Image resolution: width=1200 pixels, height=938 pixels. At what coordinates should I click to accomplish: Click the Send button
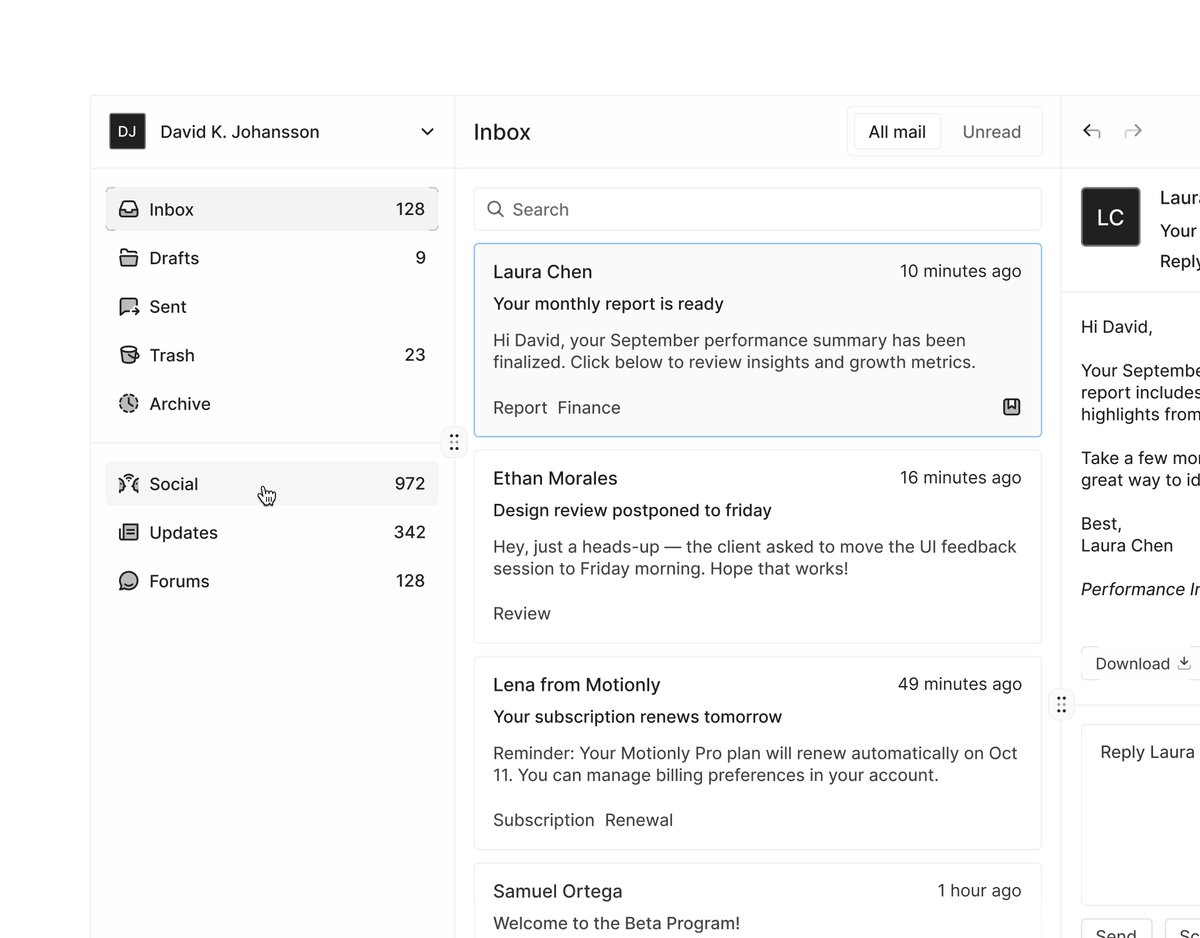tap(1116, 929)
